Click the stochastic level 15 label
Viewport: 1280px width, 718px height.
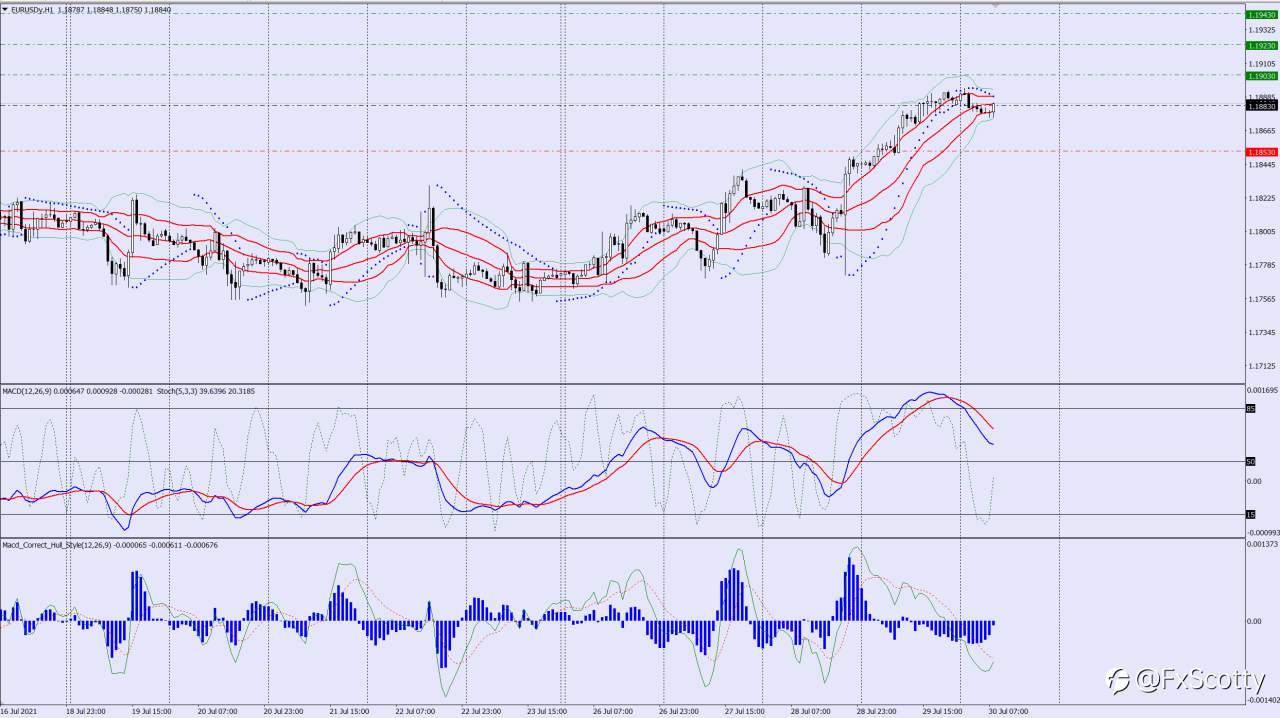(x=1250, y=514)
